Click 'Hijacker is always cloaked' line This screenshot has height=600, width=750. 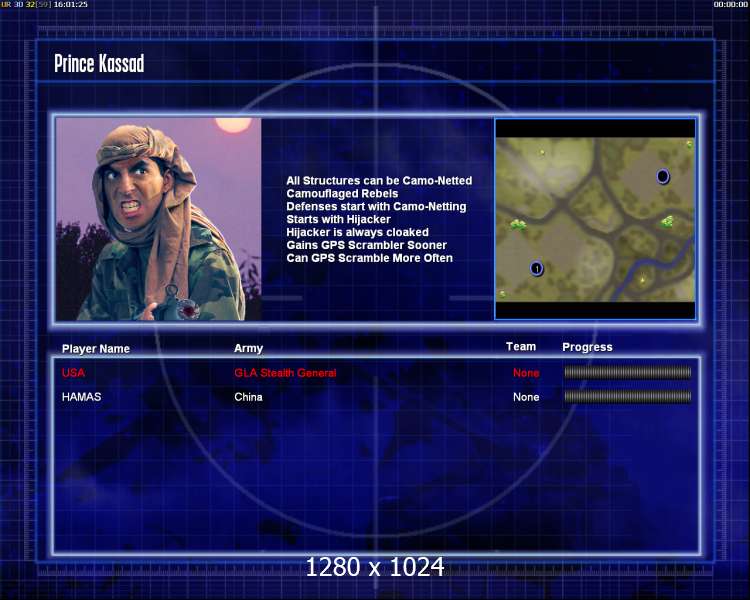(358, 232)
